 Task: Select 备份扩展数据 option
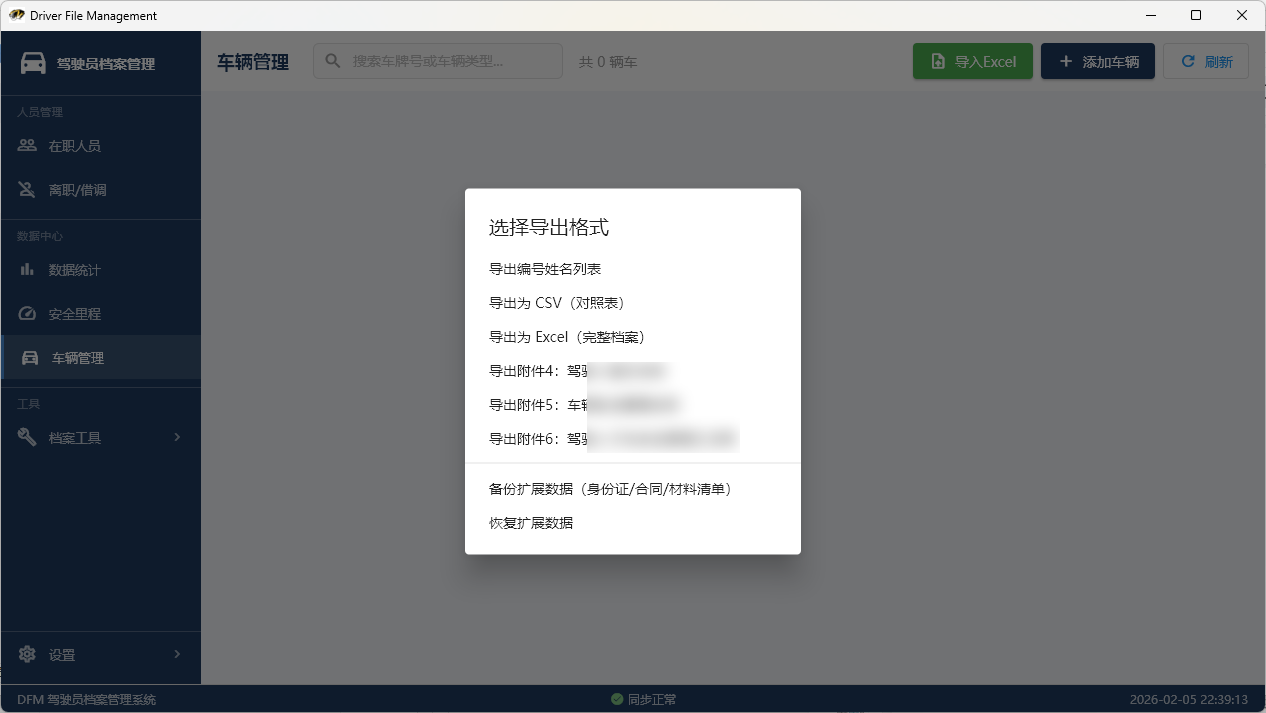(x=610, y=489)
